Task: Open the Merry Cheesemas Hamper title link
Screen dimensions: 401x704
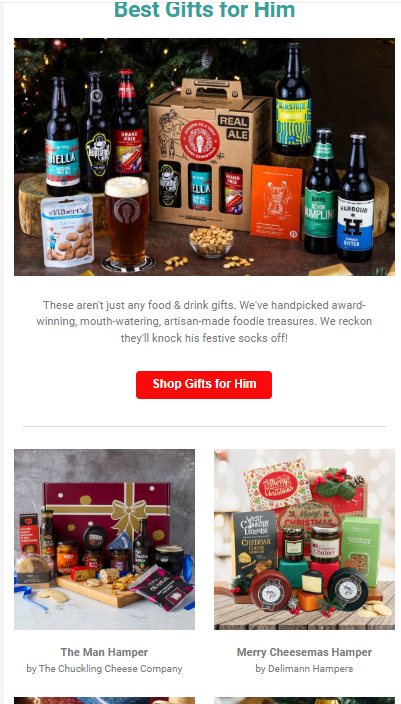Action: 304,652
